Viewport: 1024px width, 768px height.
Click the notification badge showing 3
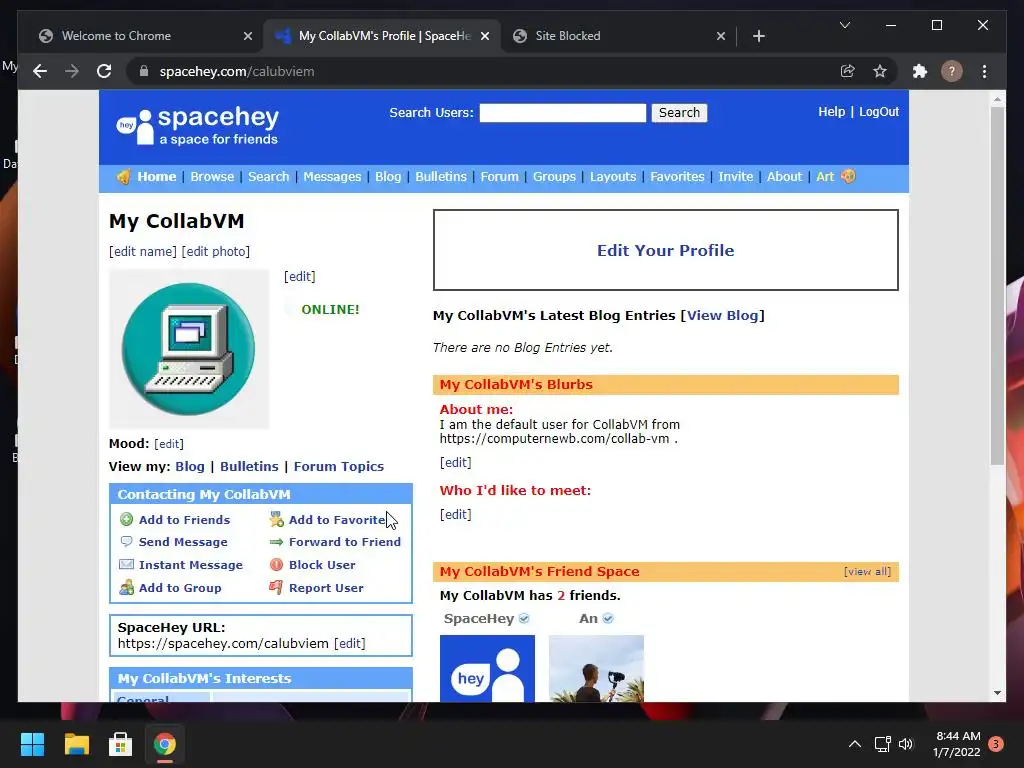tap(996, 744)
